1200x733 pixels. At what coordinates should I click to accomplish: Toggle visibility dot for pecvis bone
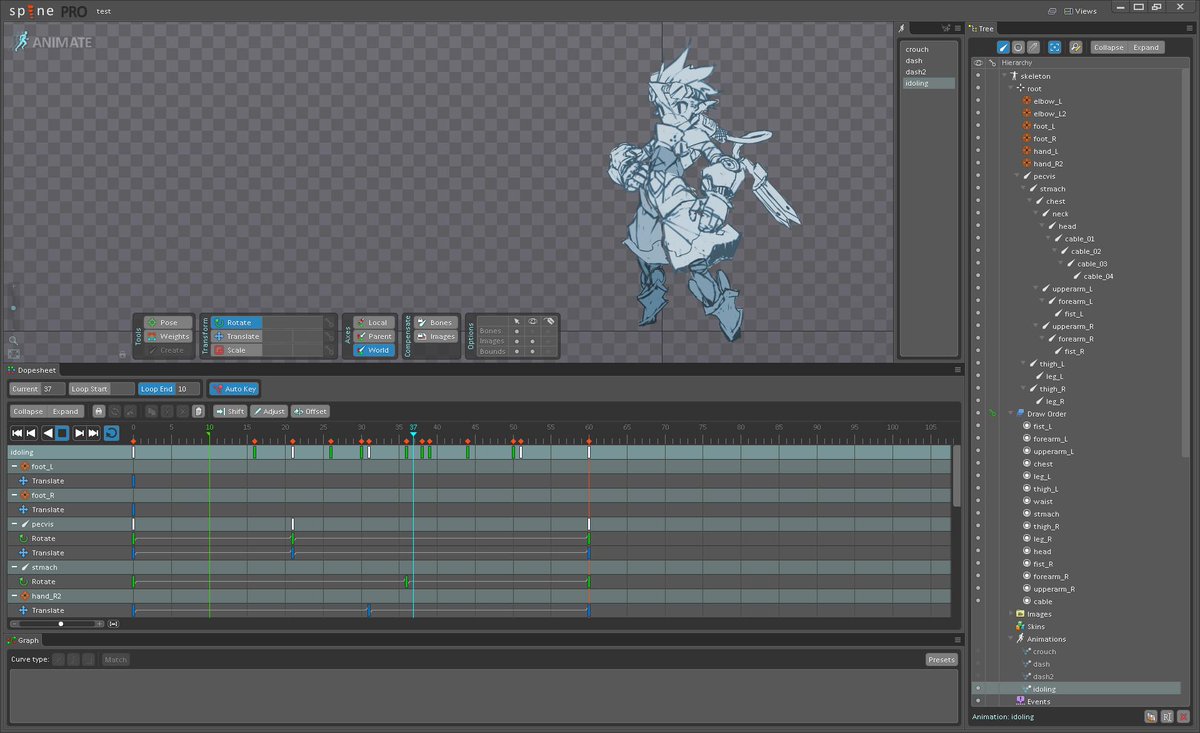978,176
